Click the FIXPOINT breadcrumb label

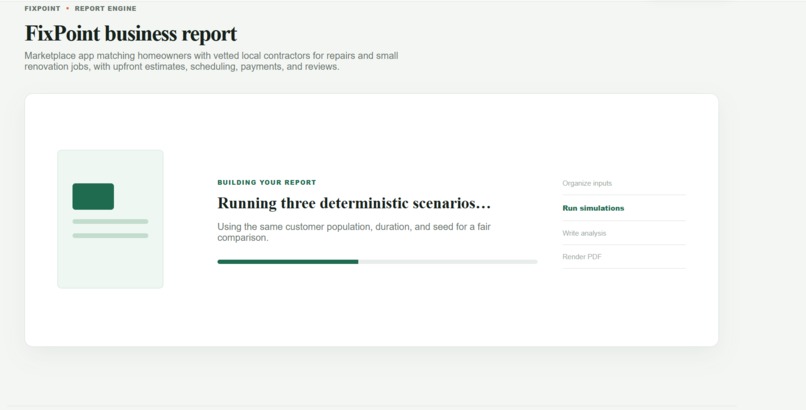(x=42, y=9)
